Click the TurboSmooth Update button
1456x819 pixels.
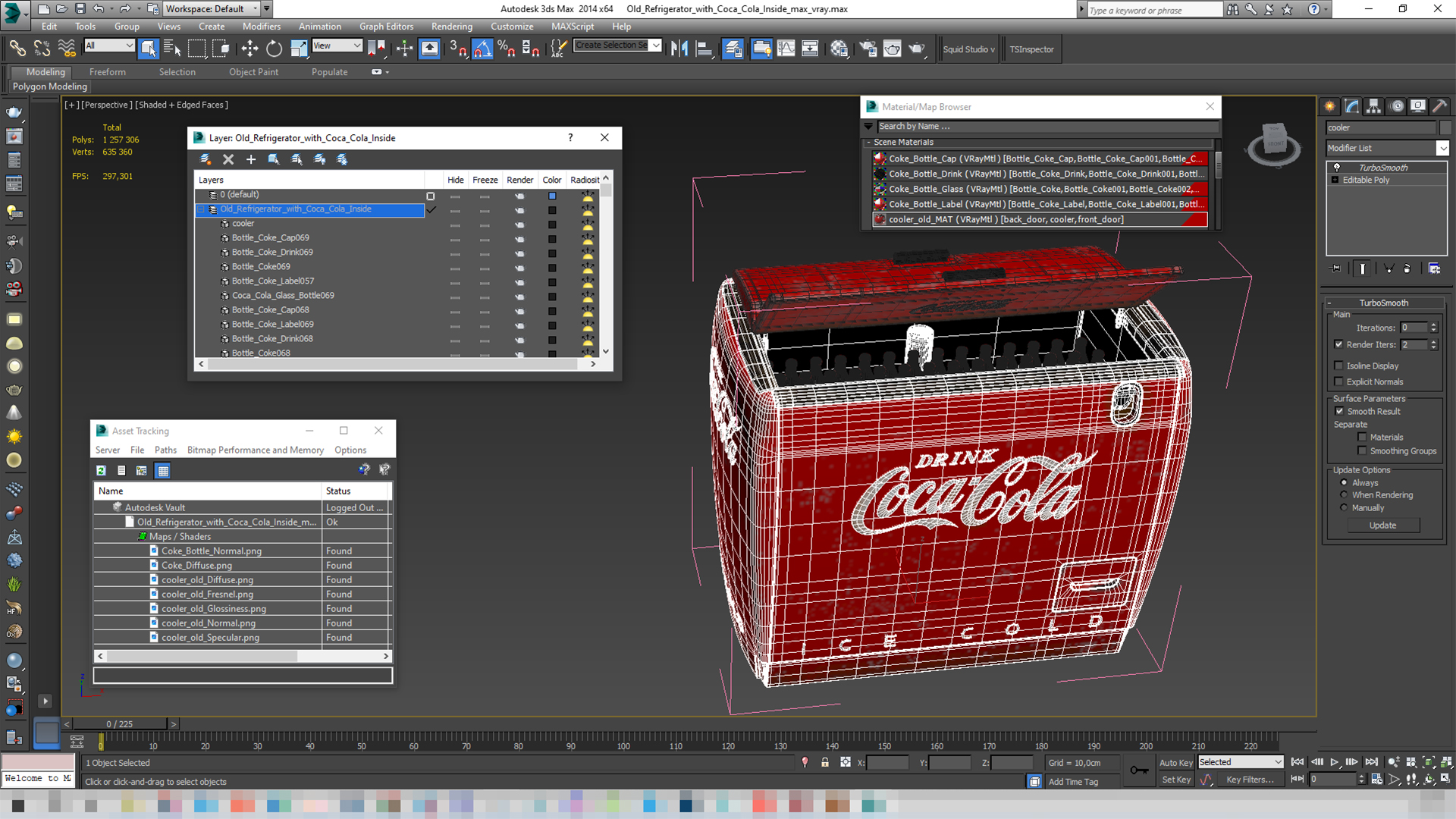coord(1382,525)
